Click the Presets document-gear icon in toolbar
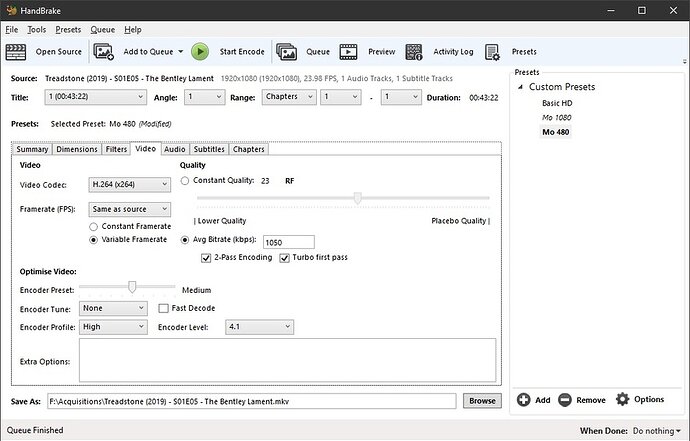Screen dimensions: 690x441 (x=492, y=52)
